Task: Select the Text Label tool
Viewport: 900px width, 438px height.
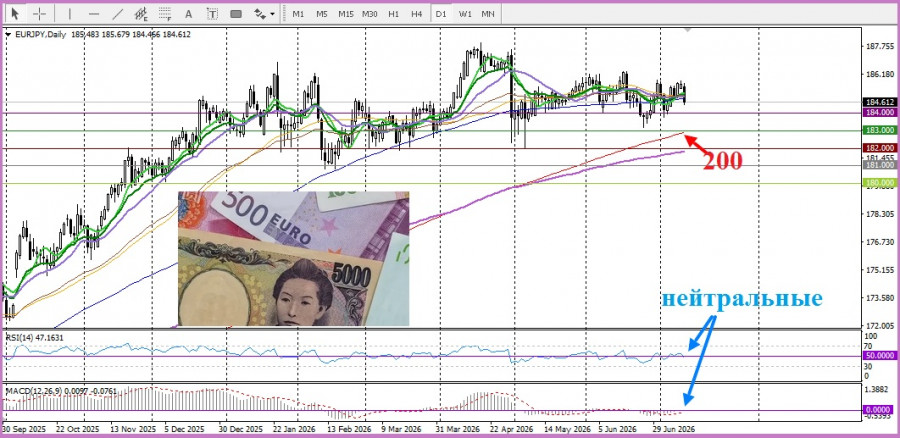Action: 212,13
